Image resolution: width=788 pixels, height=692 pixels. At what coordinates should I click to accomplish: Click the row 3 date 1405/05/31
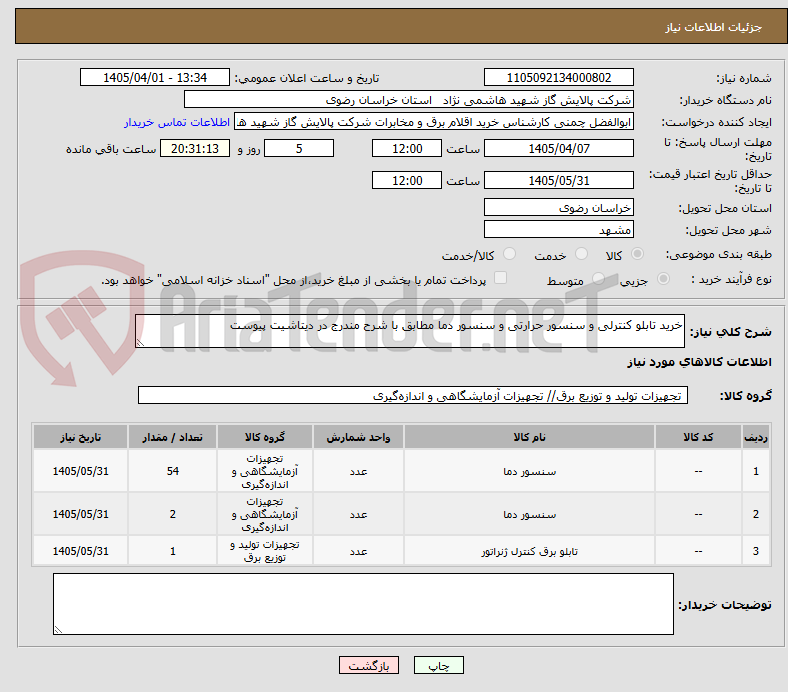tap(80, 551)
